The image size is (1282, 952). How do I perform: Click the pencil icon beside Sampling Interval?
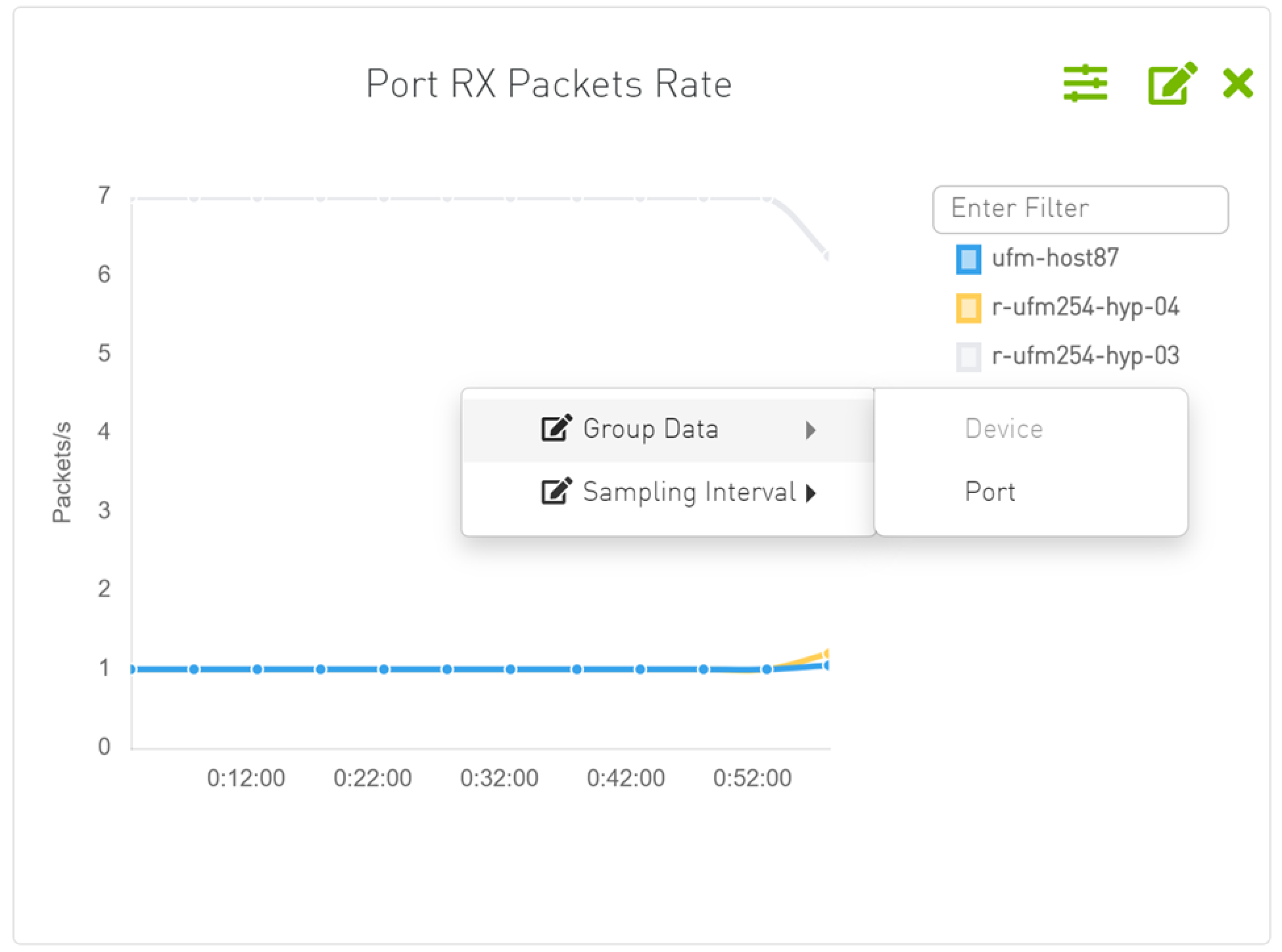tap(556, 491)
